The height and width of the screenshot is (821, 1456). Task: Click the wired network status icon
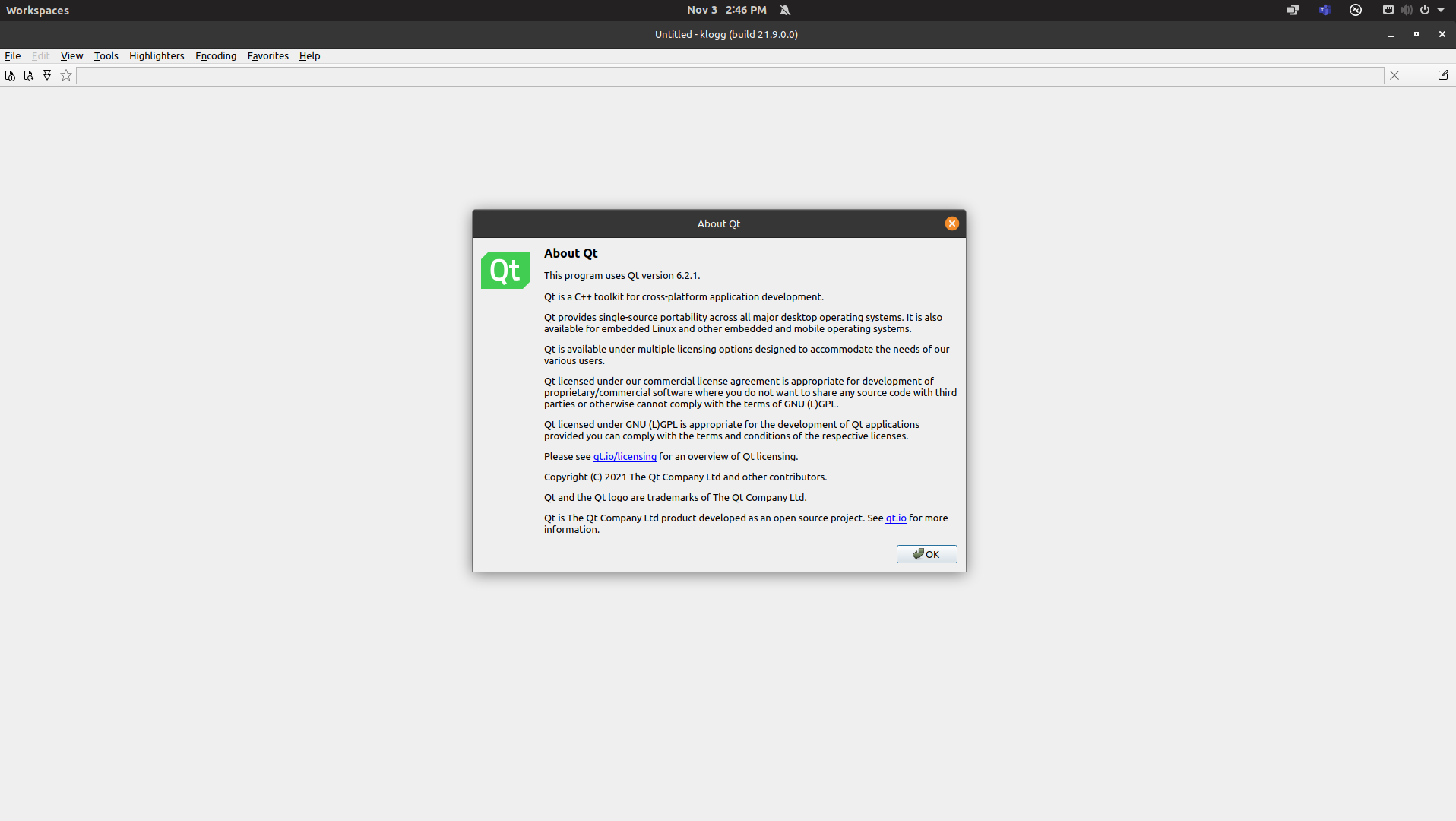tap(1388, 10)
